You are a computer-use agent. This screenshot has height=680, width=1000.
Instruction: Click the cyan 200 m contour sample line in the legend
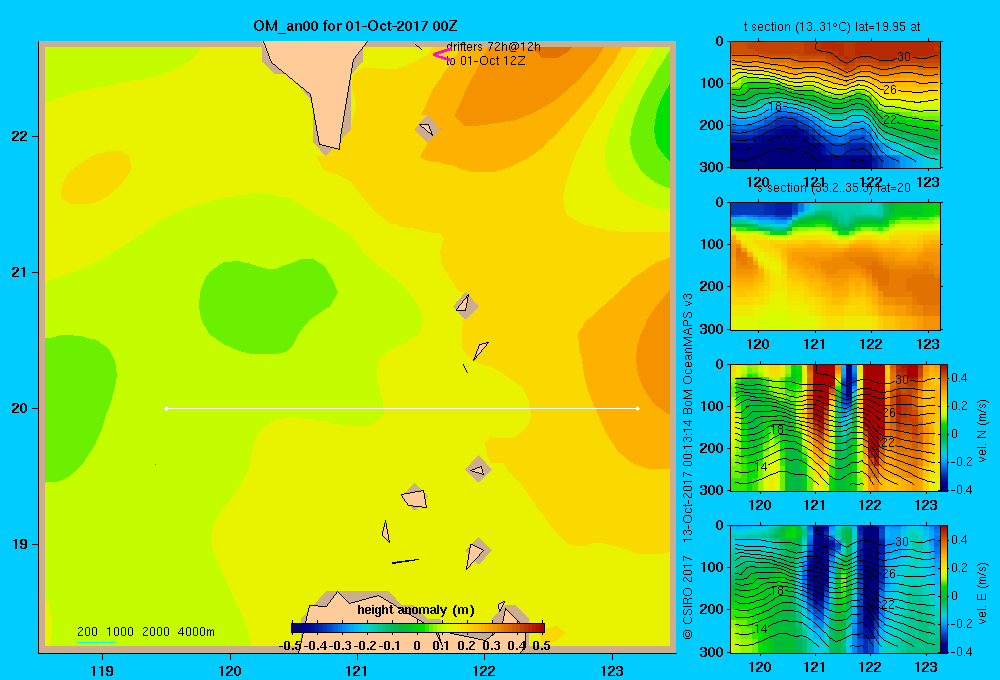click(x=96, y=642)
